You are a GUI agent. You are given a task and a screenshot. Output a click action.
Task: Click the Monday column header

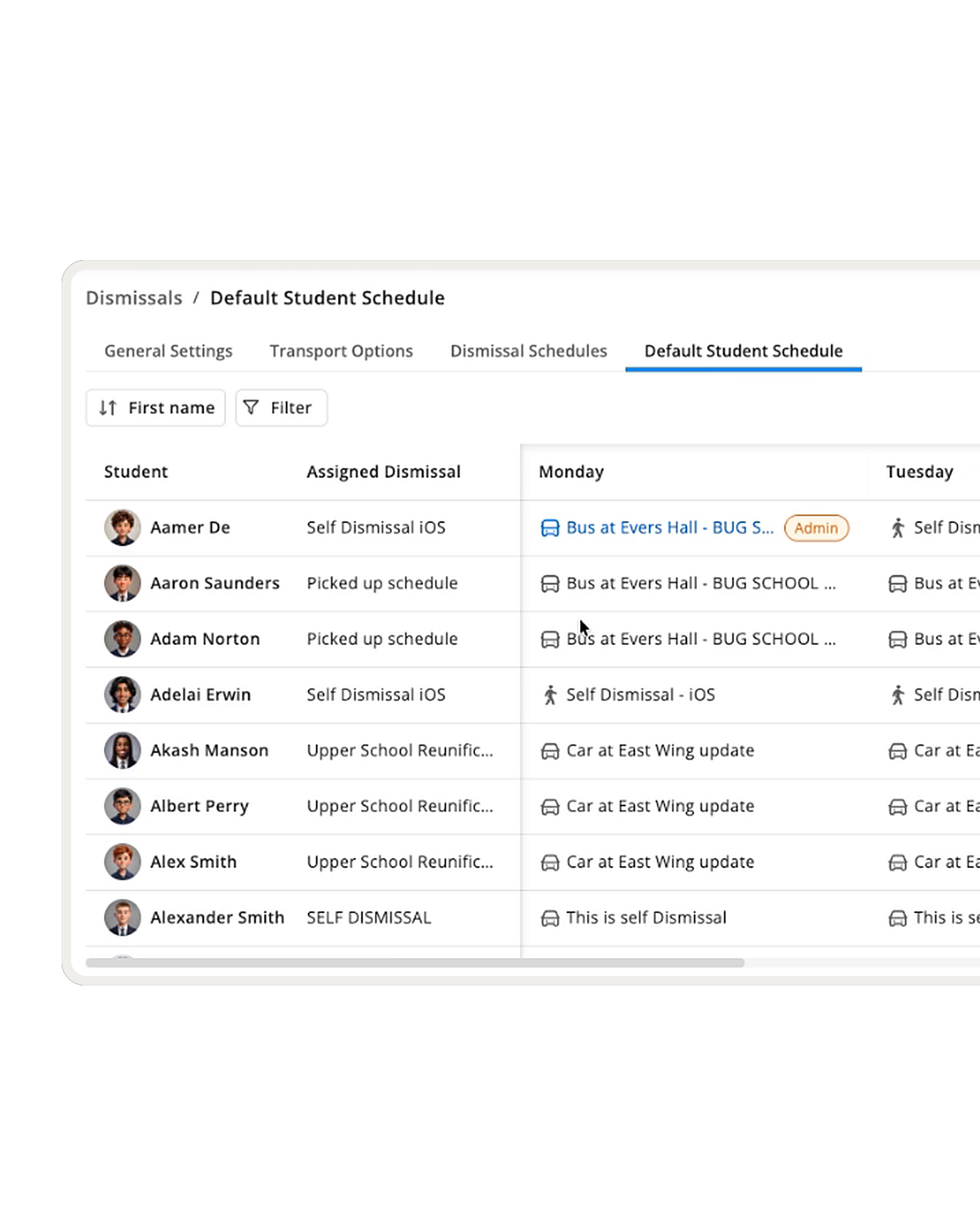click(571, 472)
